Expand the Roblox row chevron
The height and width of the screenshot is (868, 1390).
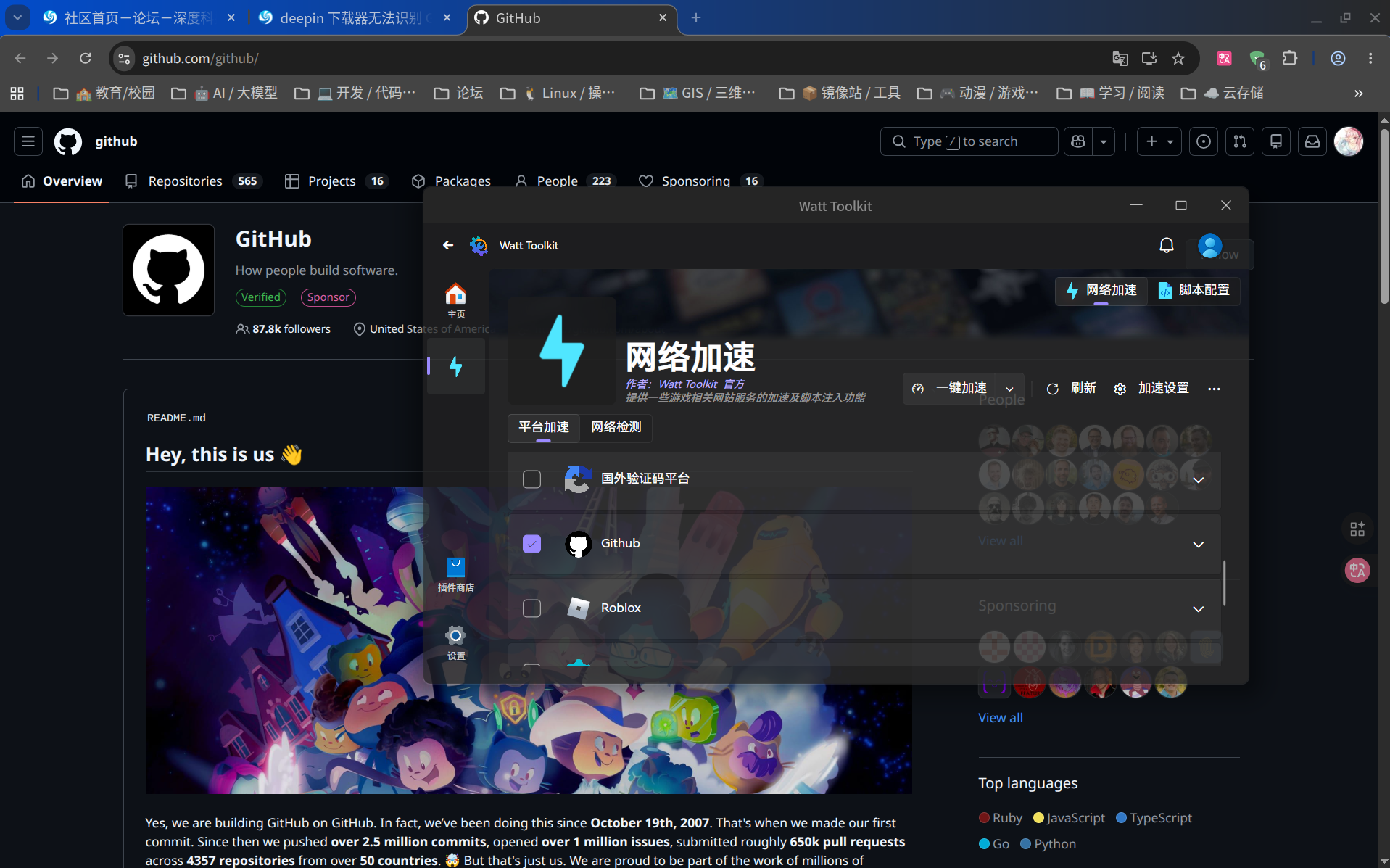click(x=1198, y=608)
